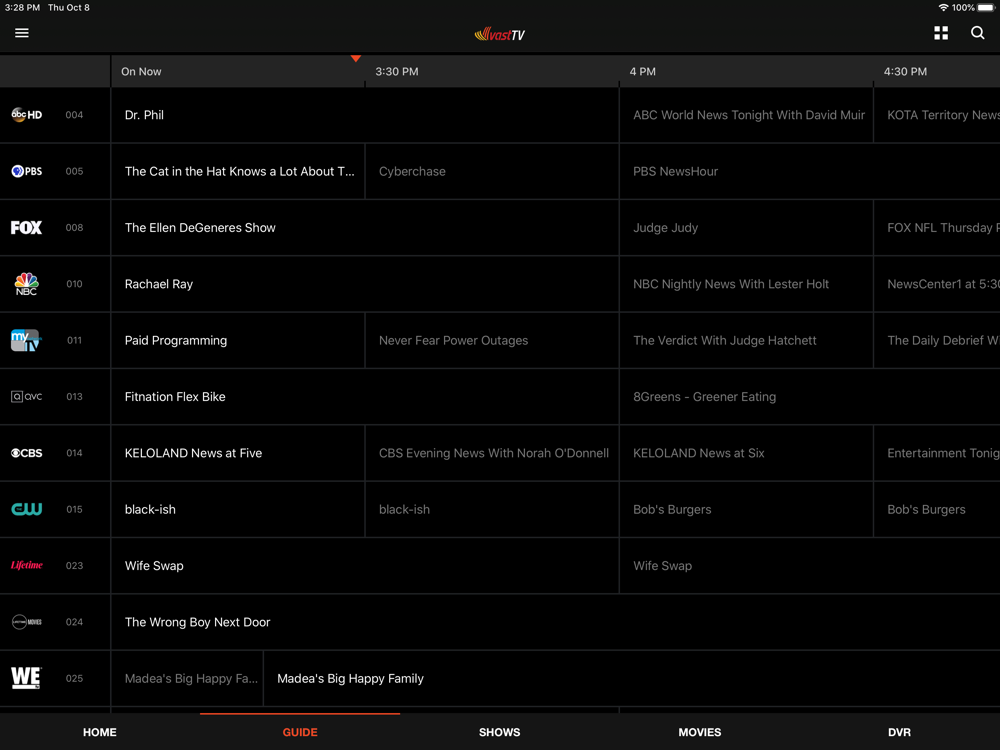
Task: Open the On Now Wife Swap episode
Action: [x=365, y=565]
